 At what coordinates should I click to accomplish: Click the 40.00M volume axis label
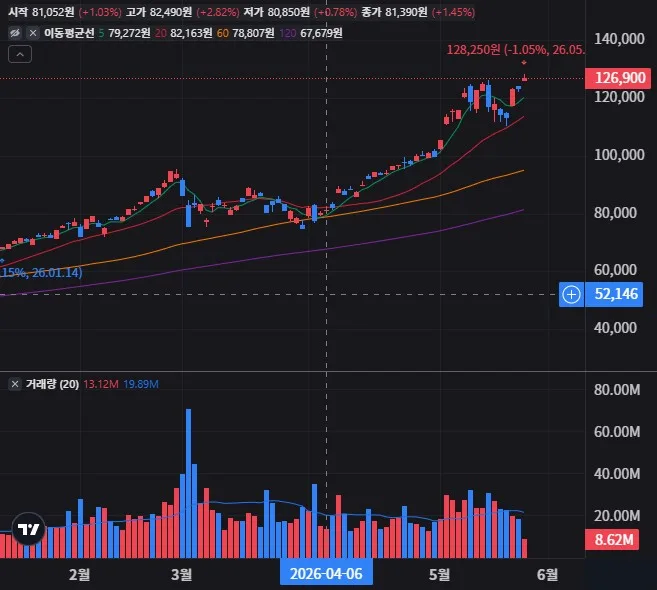click(617, 474)
